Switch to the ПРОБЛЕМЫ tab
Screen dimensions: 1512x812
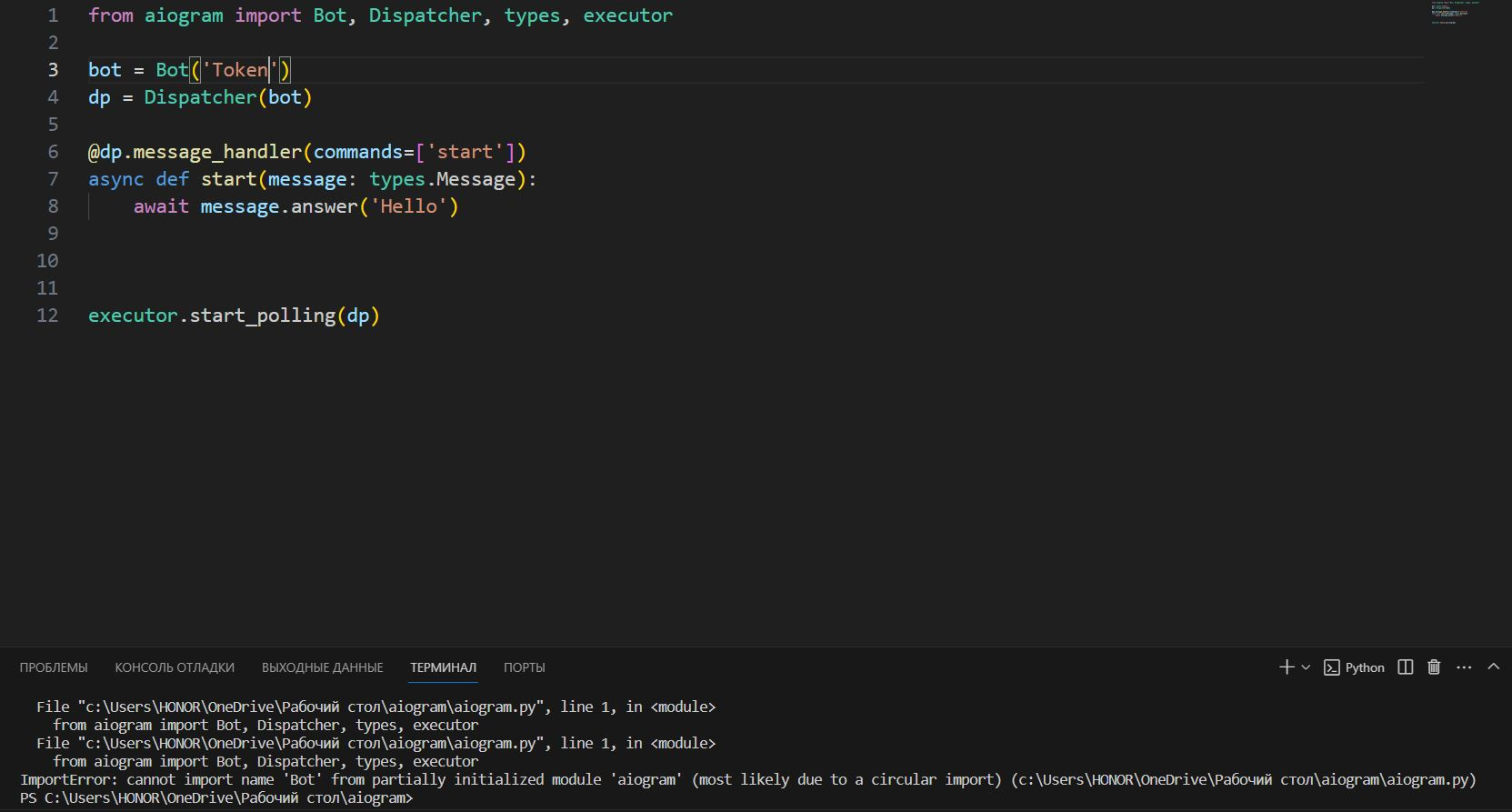point(54,667)
